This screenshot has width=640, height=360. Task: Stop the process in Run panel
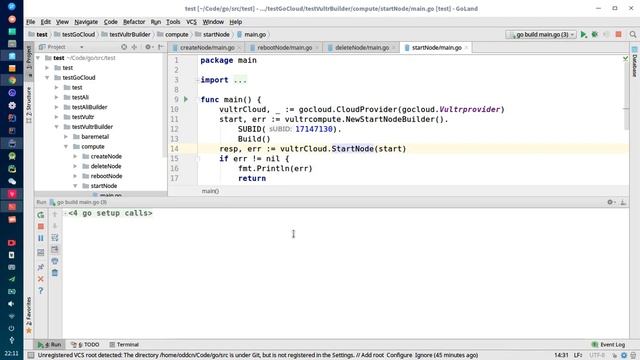coord(41,227)
